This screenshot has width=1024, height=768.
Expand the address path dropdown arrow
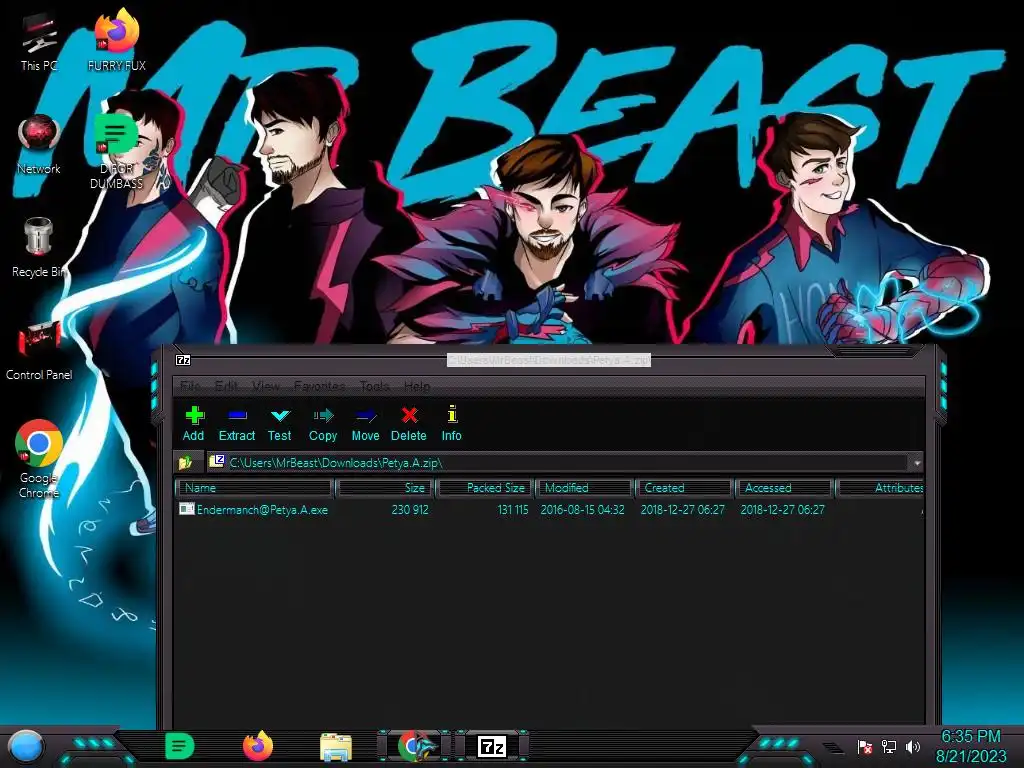point(917,463)
